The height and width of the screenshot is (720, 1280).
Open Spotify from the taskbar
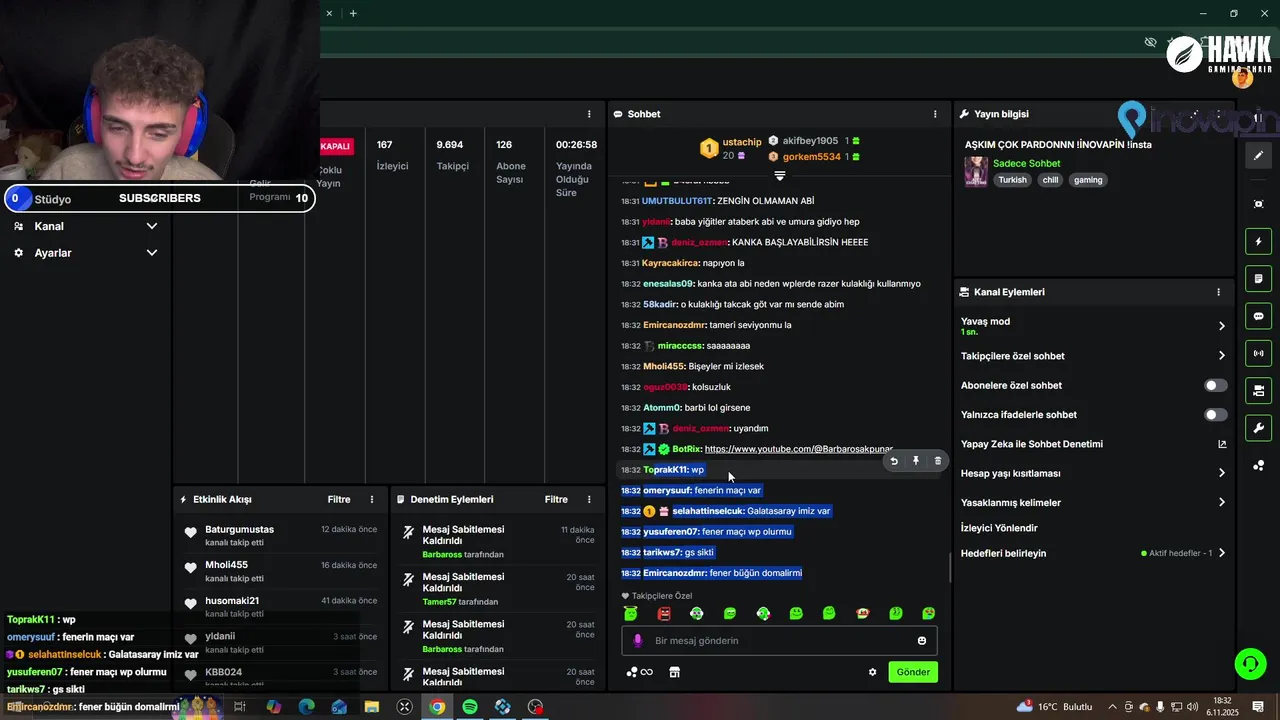[470, 707]
